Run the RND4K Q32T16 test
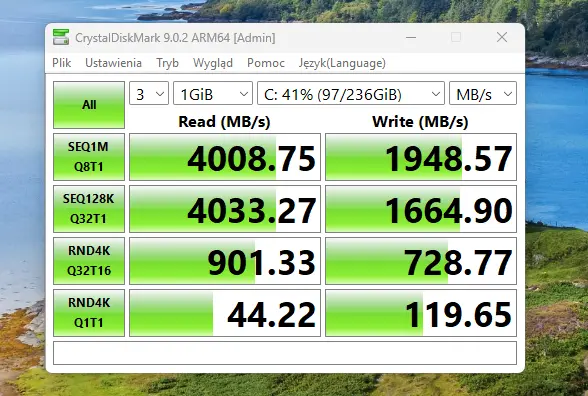The image size is (588, 396). click(89, 261)
